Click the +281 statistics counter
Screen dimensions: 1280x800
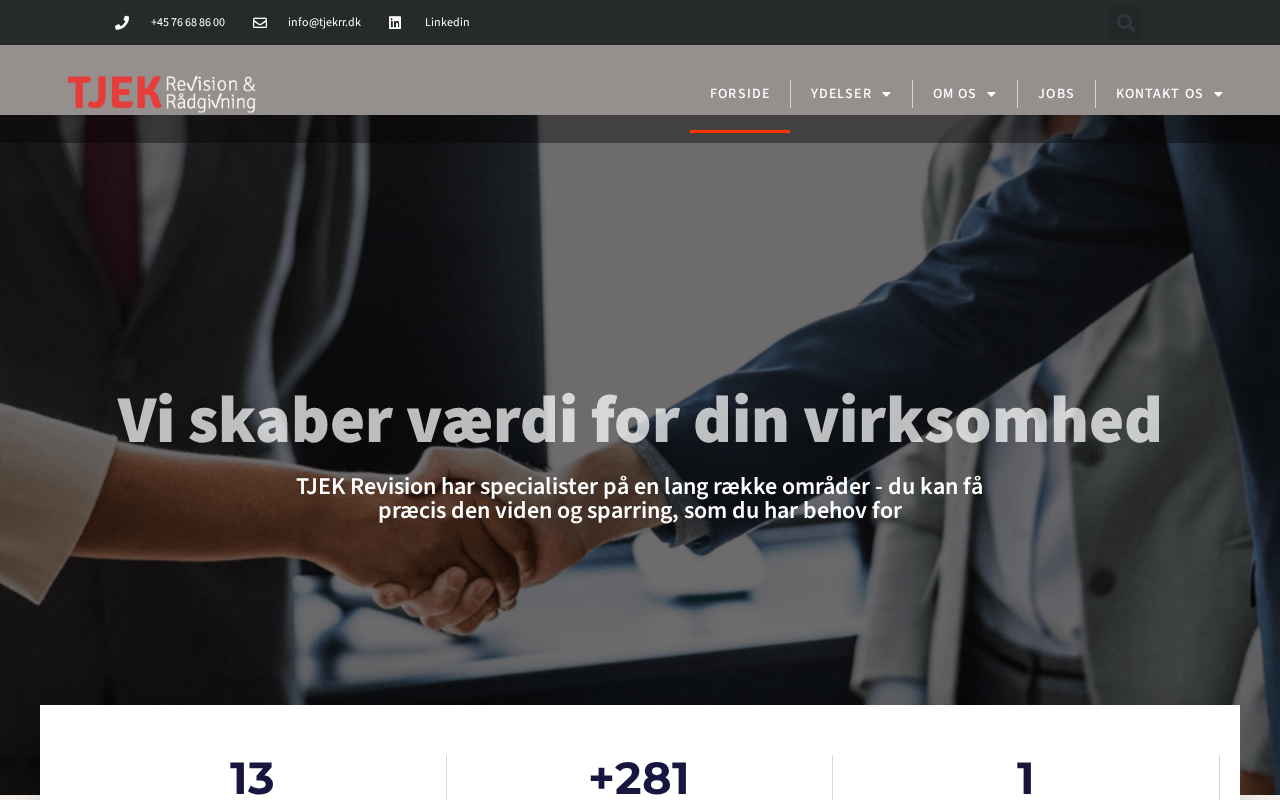(x=639, y=778)
